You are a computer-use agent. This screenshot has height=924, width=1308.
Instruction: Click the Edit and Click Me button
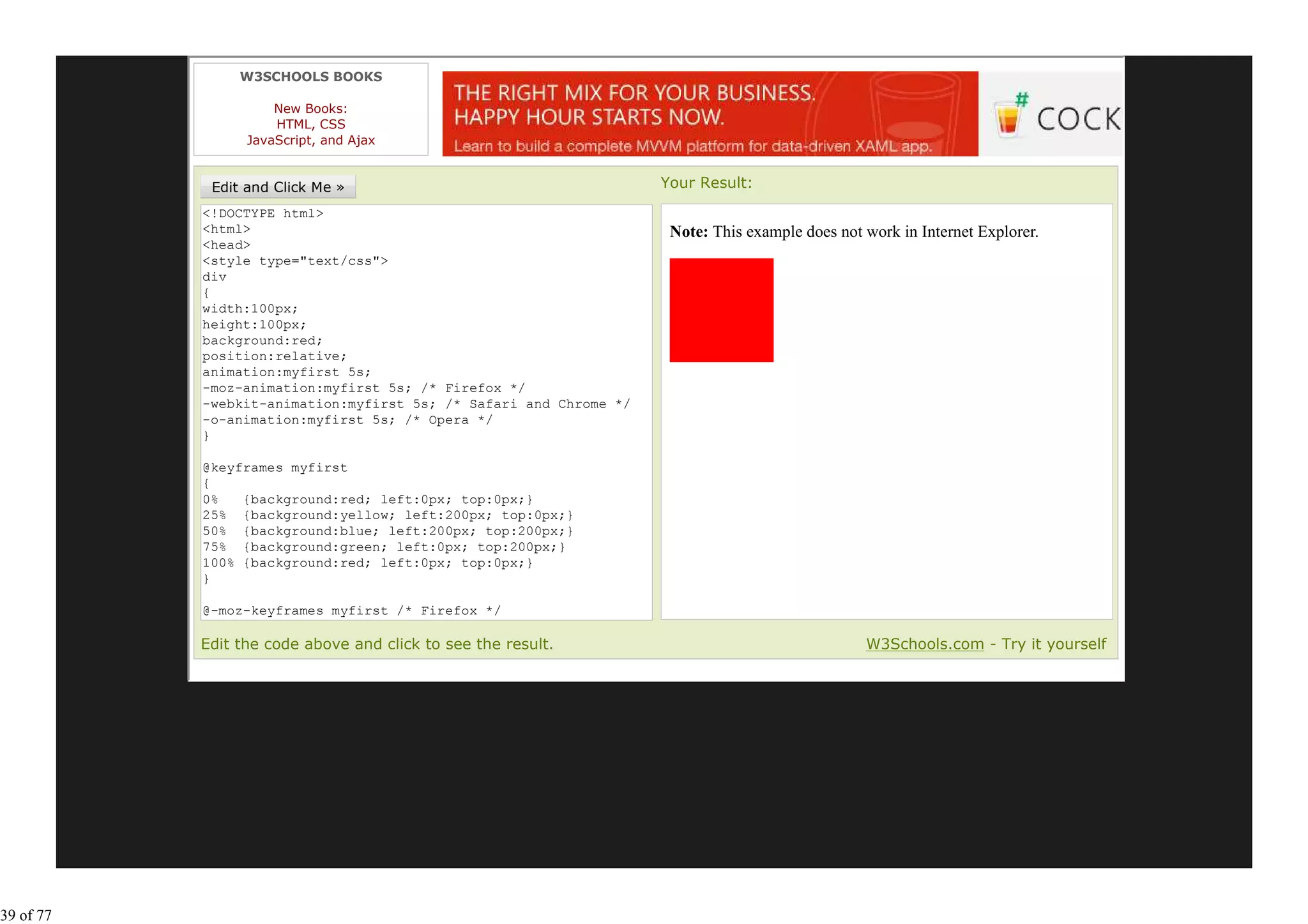tap(278, 187)
